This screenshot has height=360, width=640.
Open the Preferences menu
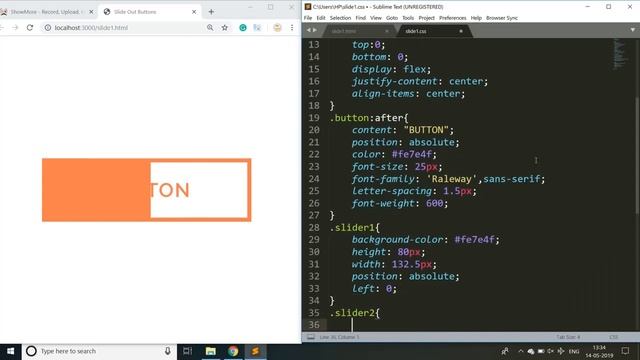point(452,18)
